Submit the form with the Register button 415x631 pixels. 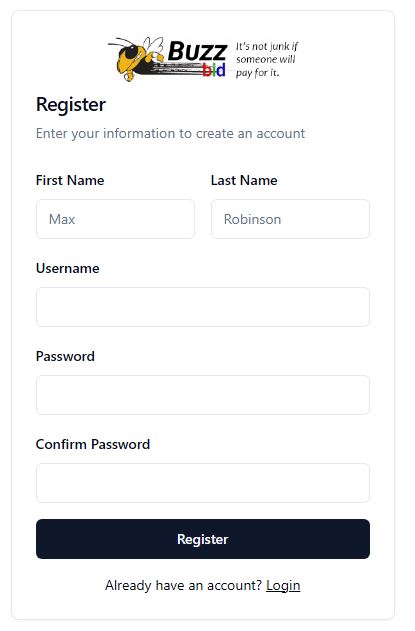pyautogui.click(x=203, y=539)
